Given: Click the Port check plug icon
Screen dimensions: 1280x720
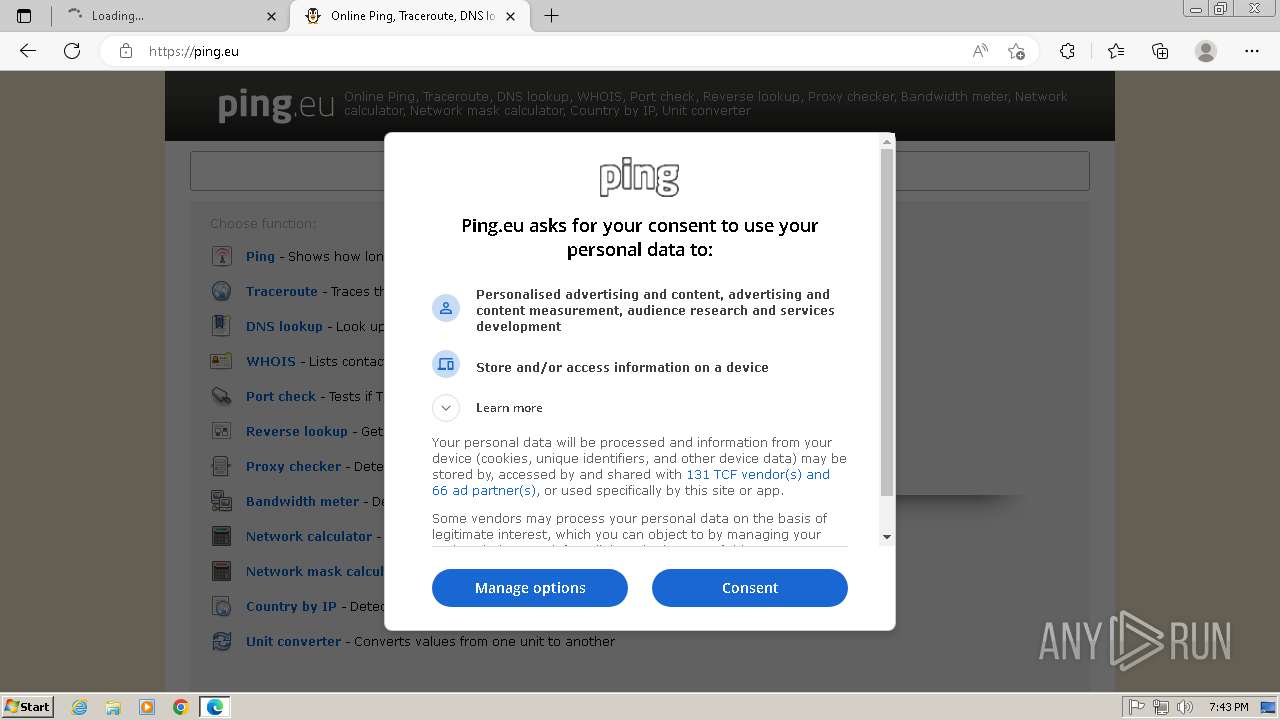Looking at the screenshot, I should (221, 396).
